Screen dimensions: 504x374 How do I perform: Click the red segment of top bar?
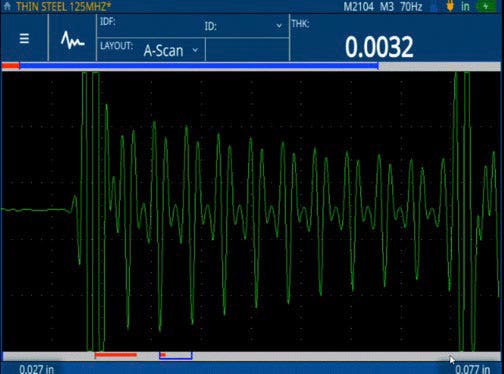click(11, 66)
